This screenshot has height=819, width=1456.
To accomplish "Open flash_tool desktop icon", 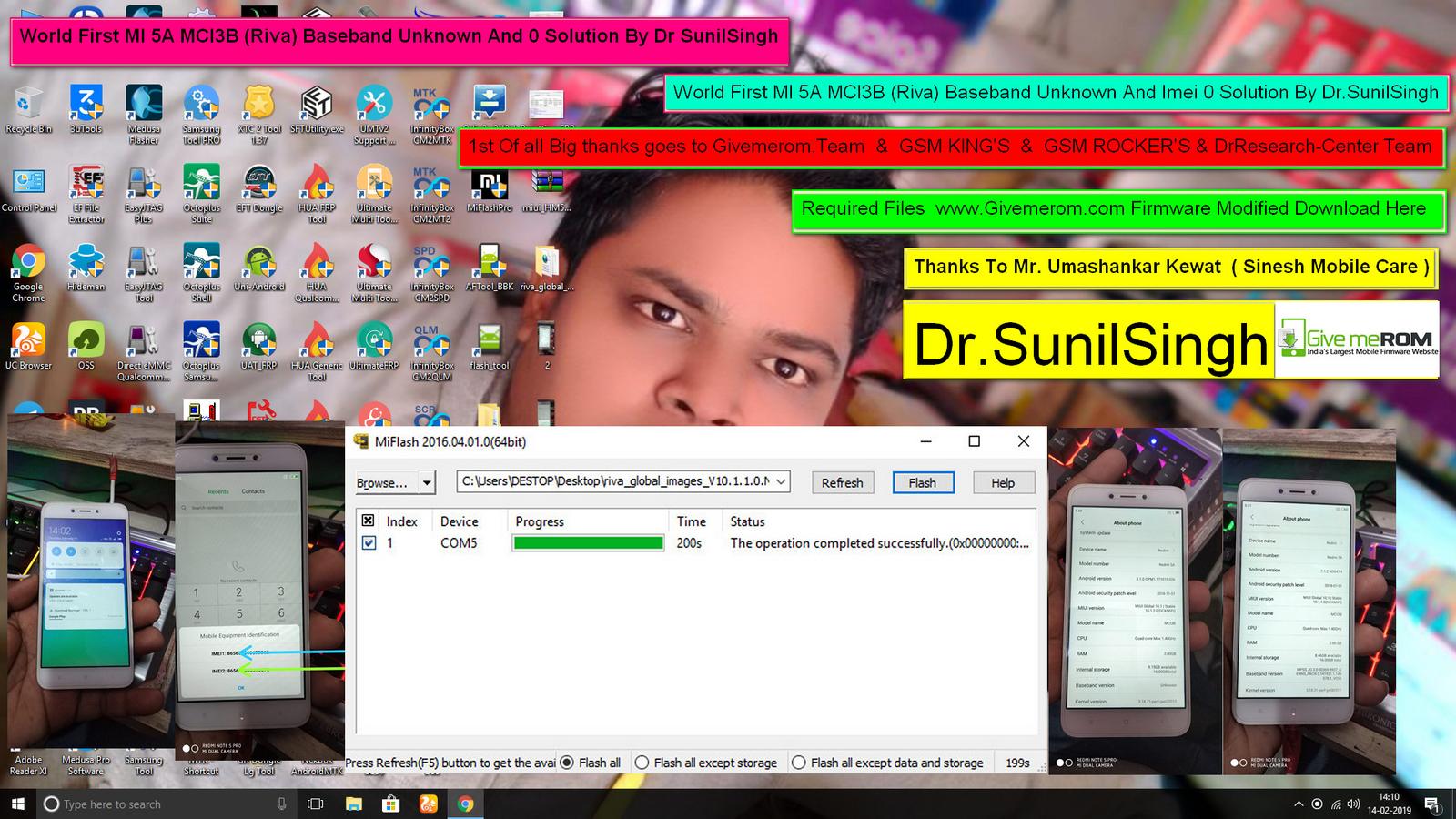I will (490, 347).
